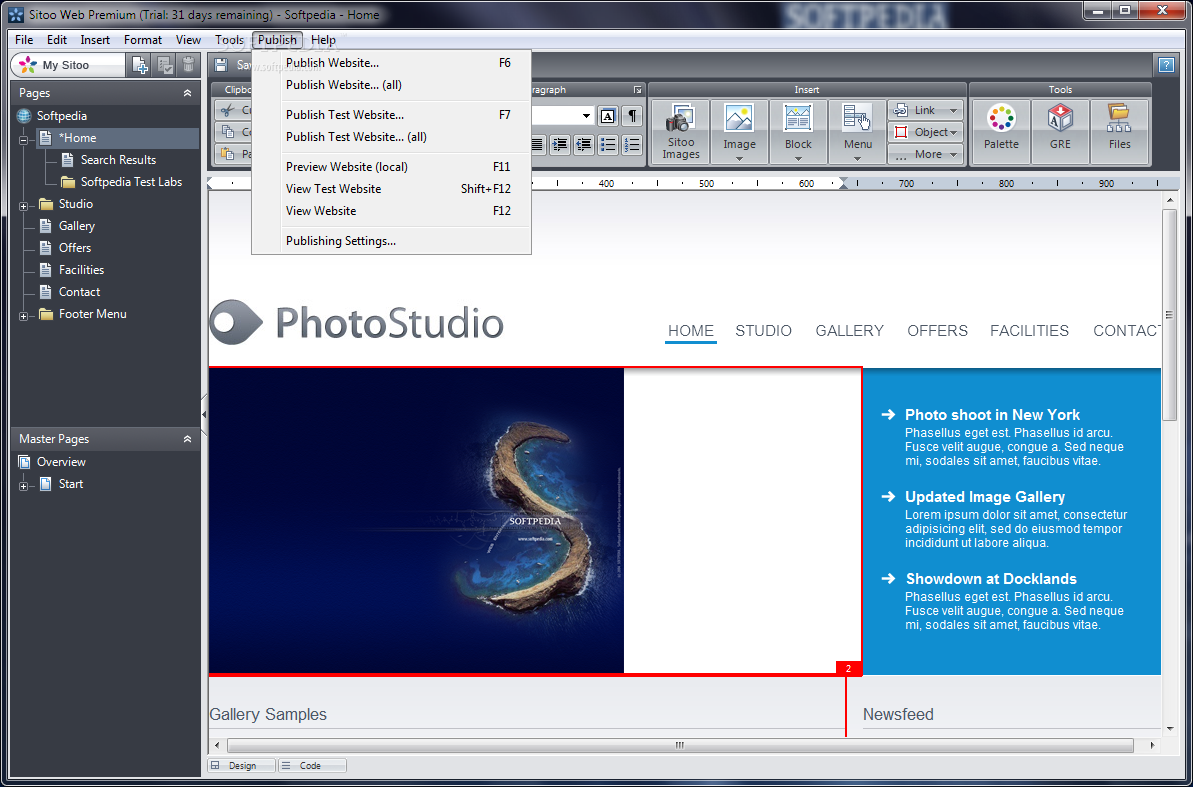The width and height of the screenshot is (1193, 787).
Task: Click the My Sitoo button
Action: click(x=68, y=65)
